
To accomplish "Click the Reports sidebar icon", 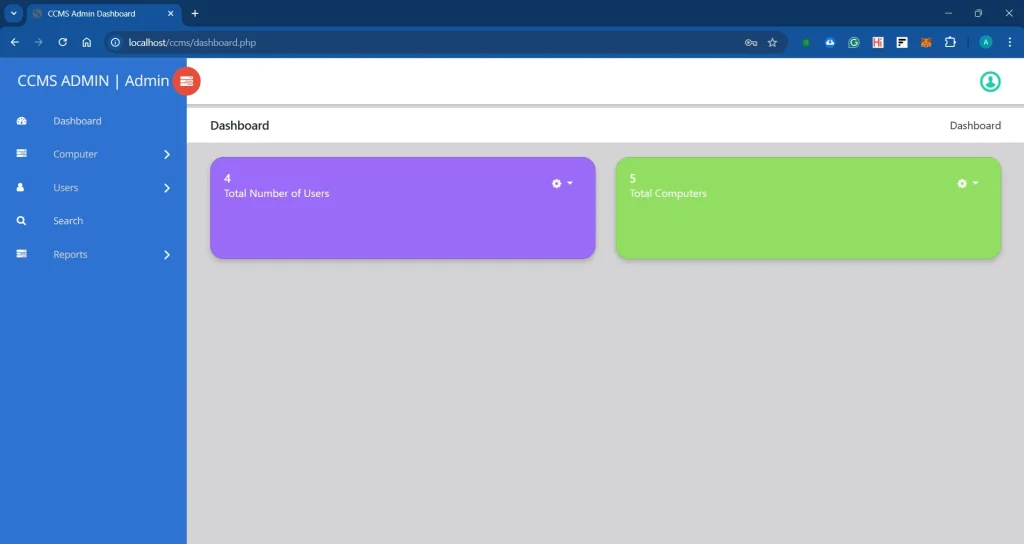I will [x=22, y=253].
